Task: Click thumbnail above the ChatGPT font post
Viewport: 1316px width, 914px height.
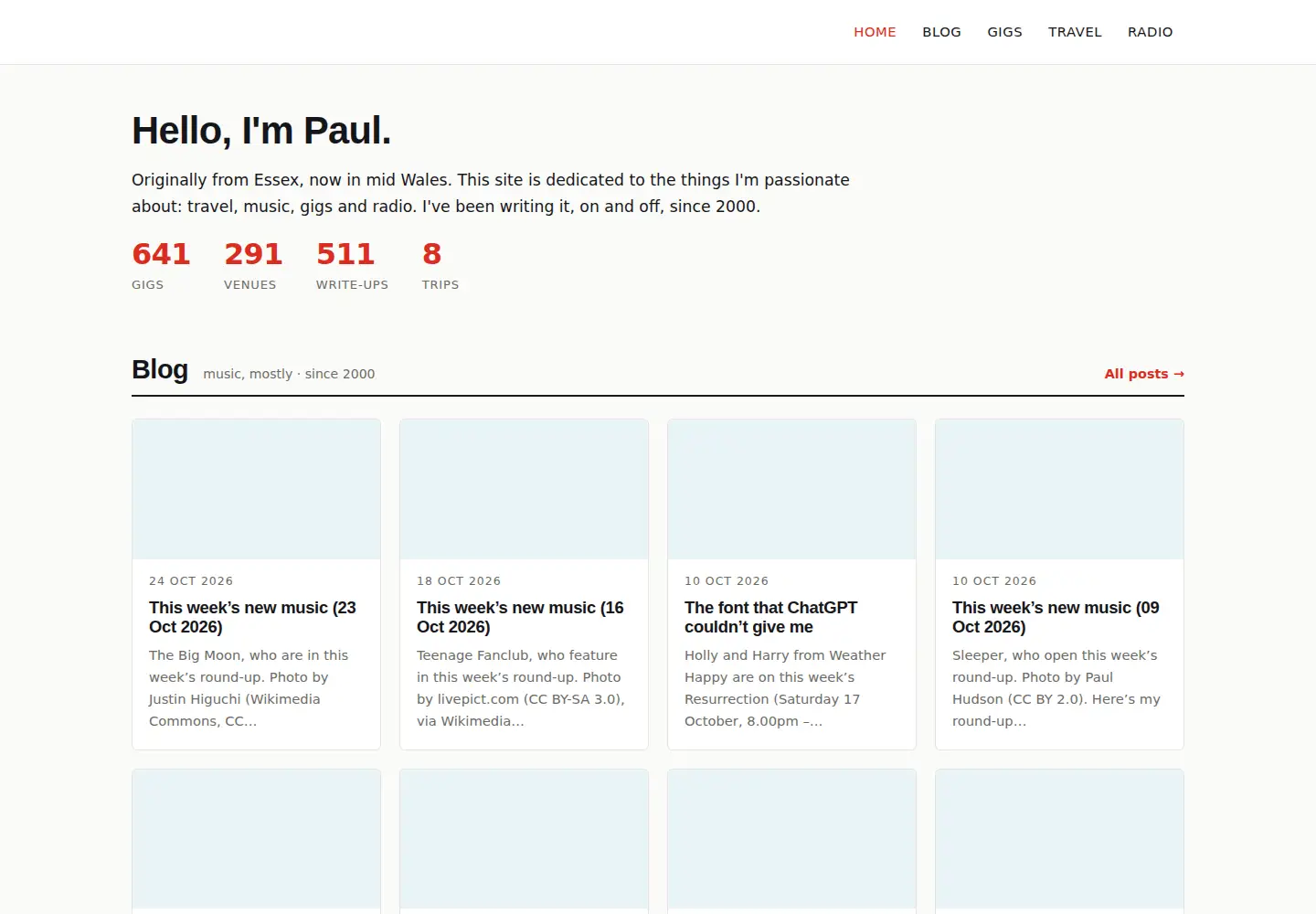Action: (791, 489)
